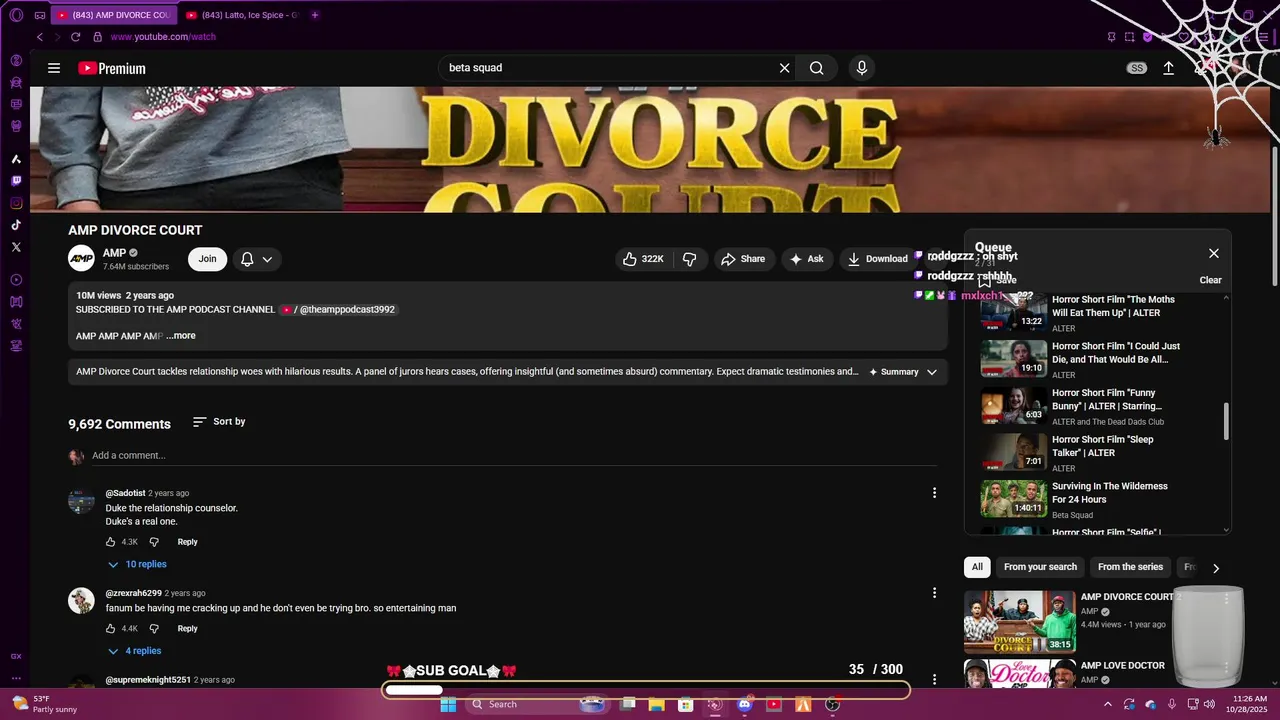Open X (Twitter) from the Opera sidebar
The image size is (1280, 720).
pyautogui.click(x=16, y=247)
